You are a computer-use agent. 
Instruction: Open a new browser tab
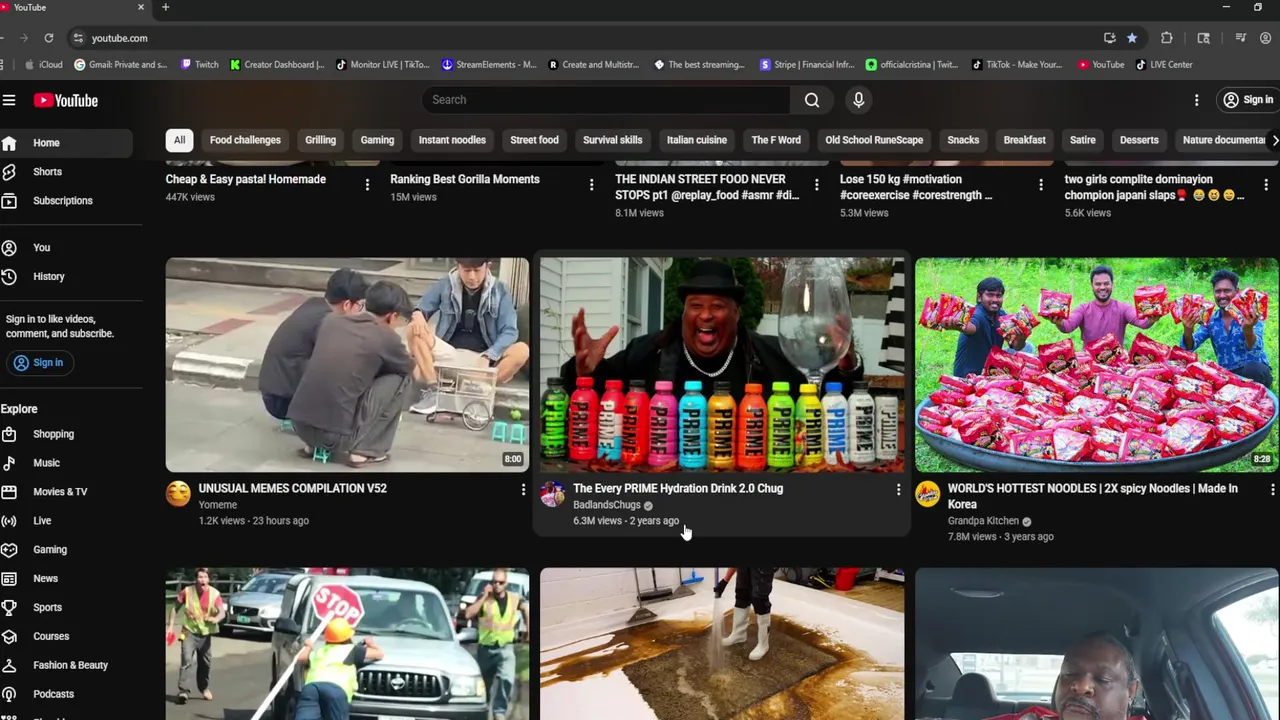point(165,7)
